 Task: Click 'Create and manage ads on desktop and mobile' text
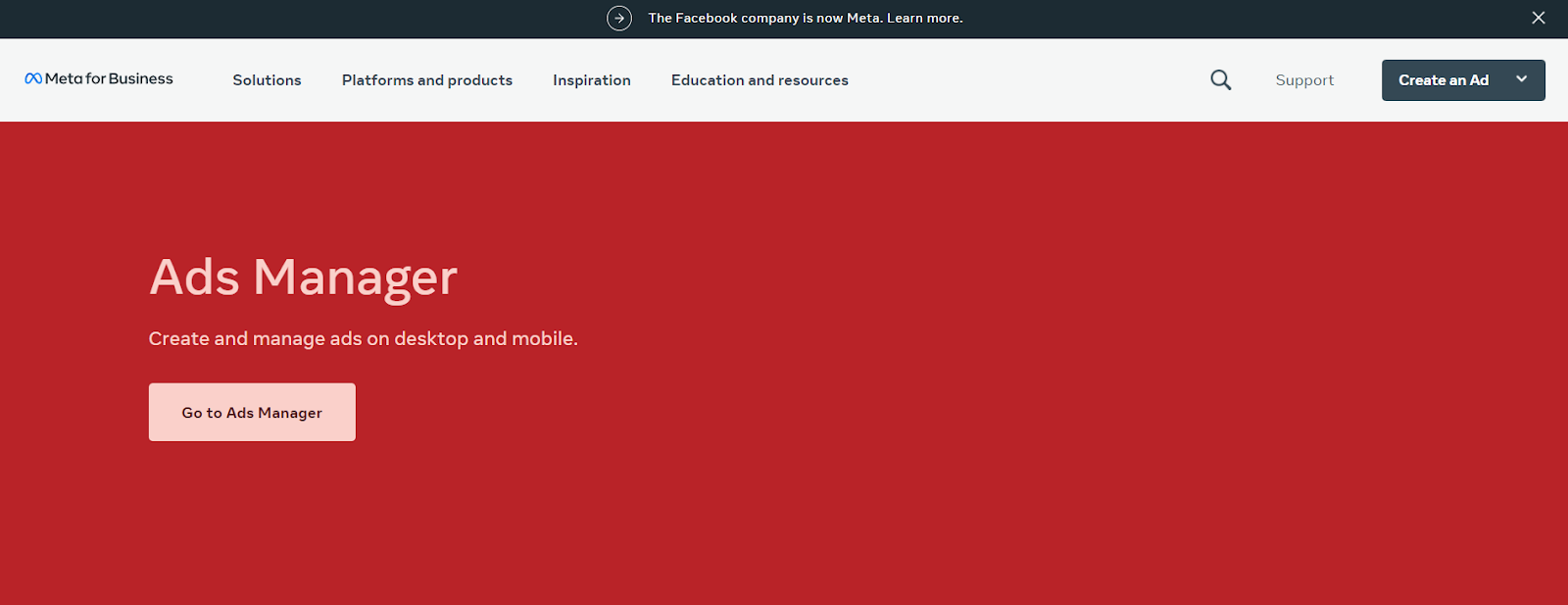(363, 338)
